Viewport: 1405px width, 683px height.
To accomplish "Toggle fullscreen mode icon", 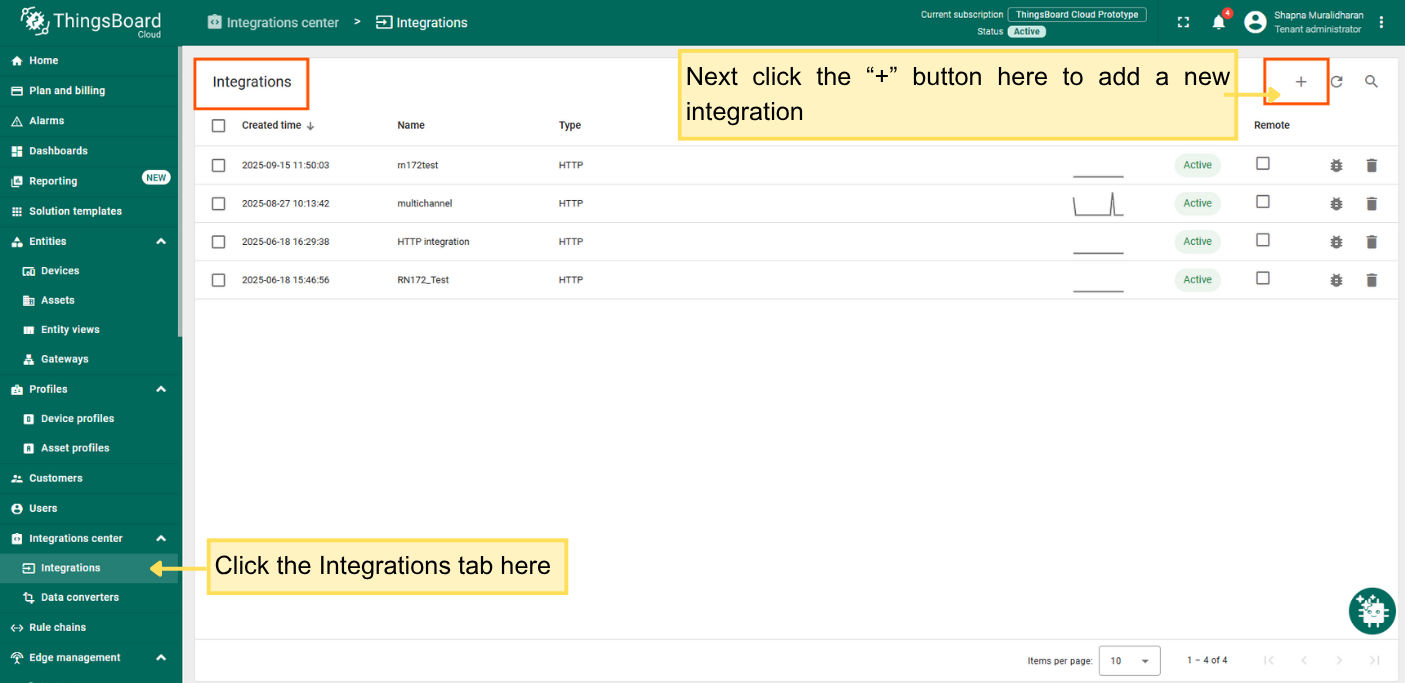I will click(x=1183, y=22).
